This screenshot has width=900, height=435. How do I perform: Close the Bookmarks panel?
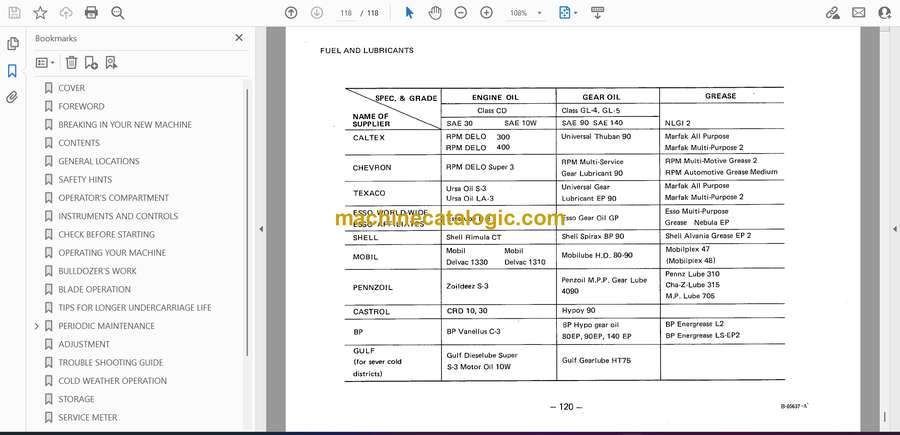239,38
